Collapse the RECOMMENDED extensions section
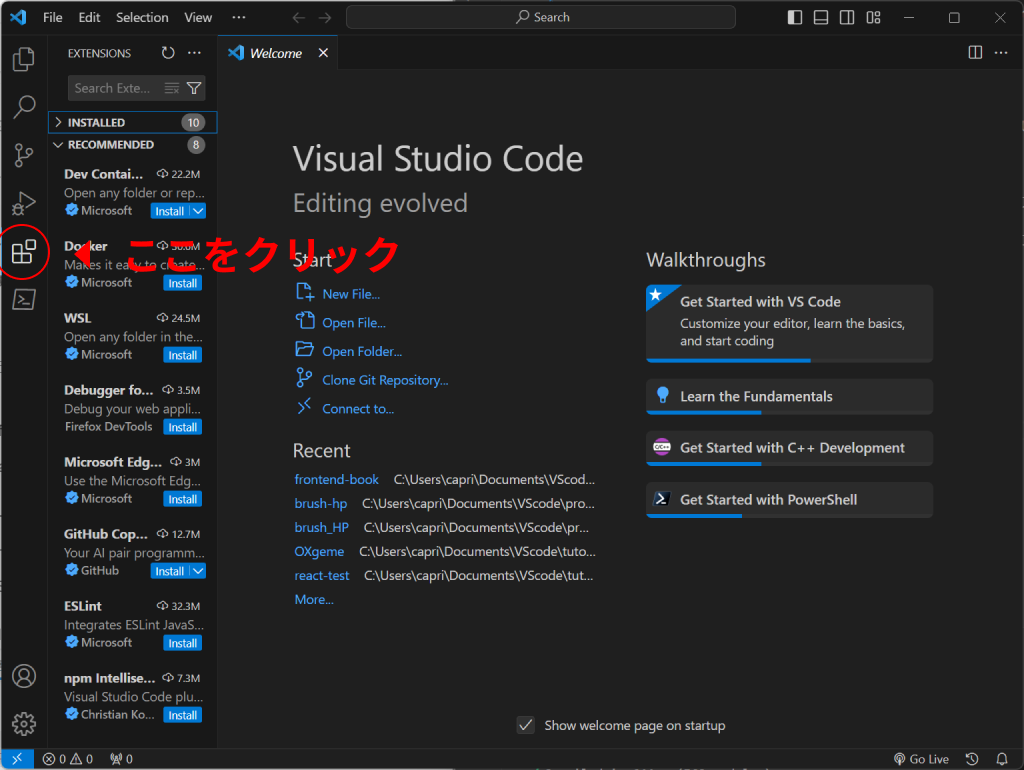This screenshot has height=770, width=1024. click(x=133, y=144)
